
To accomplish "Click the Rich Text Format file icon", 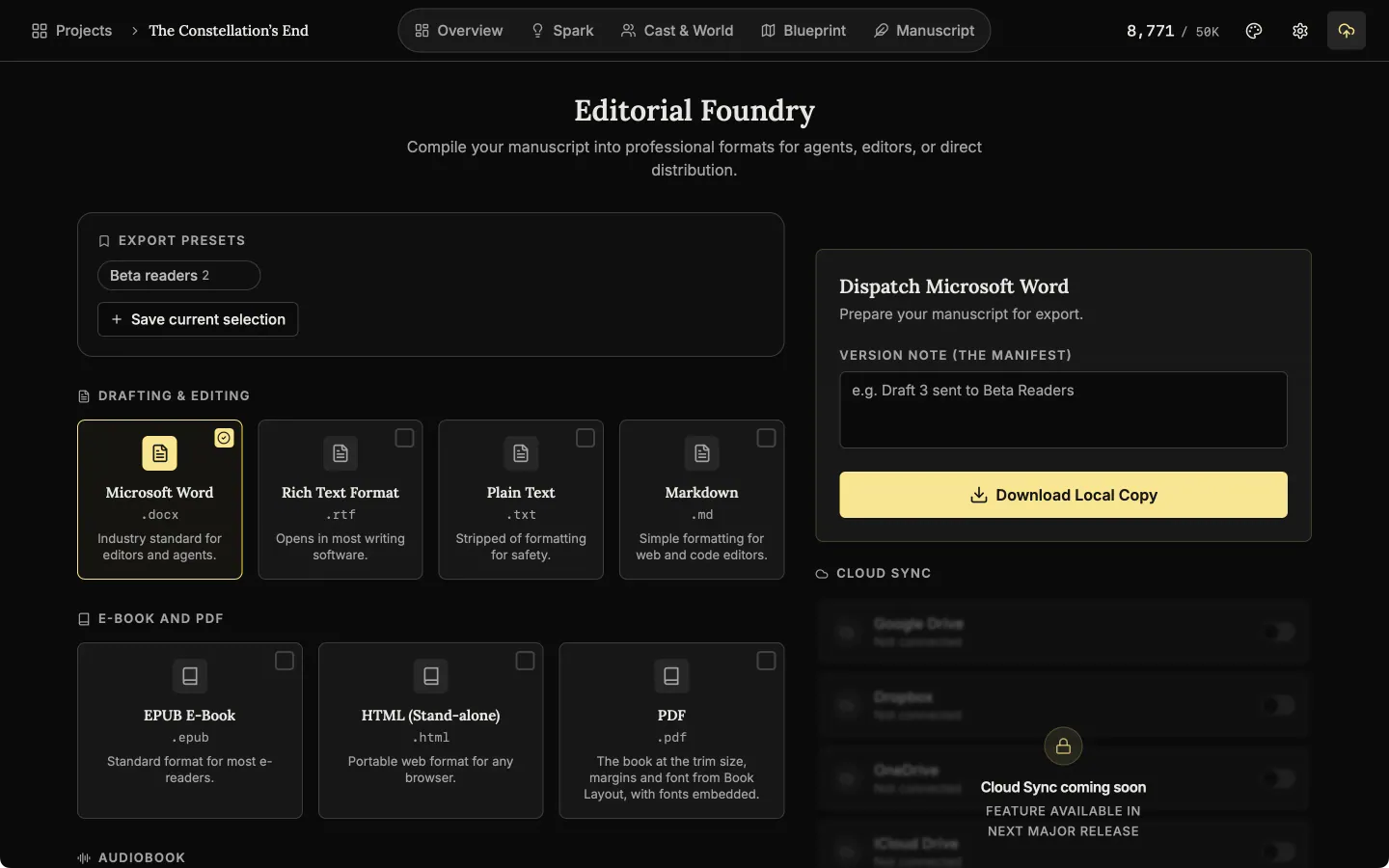I will coord(340,453).
